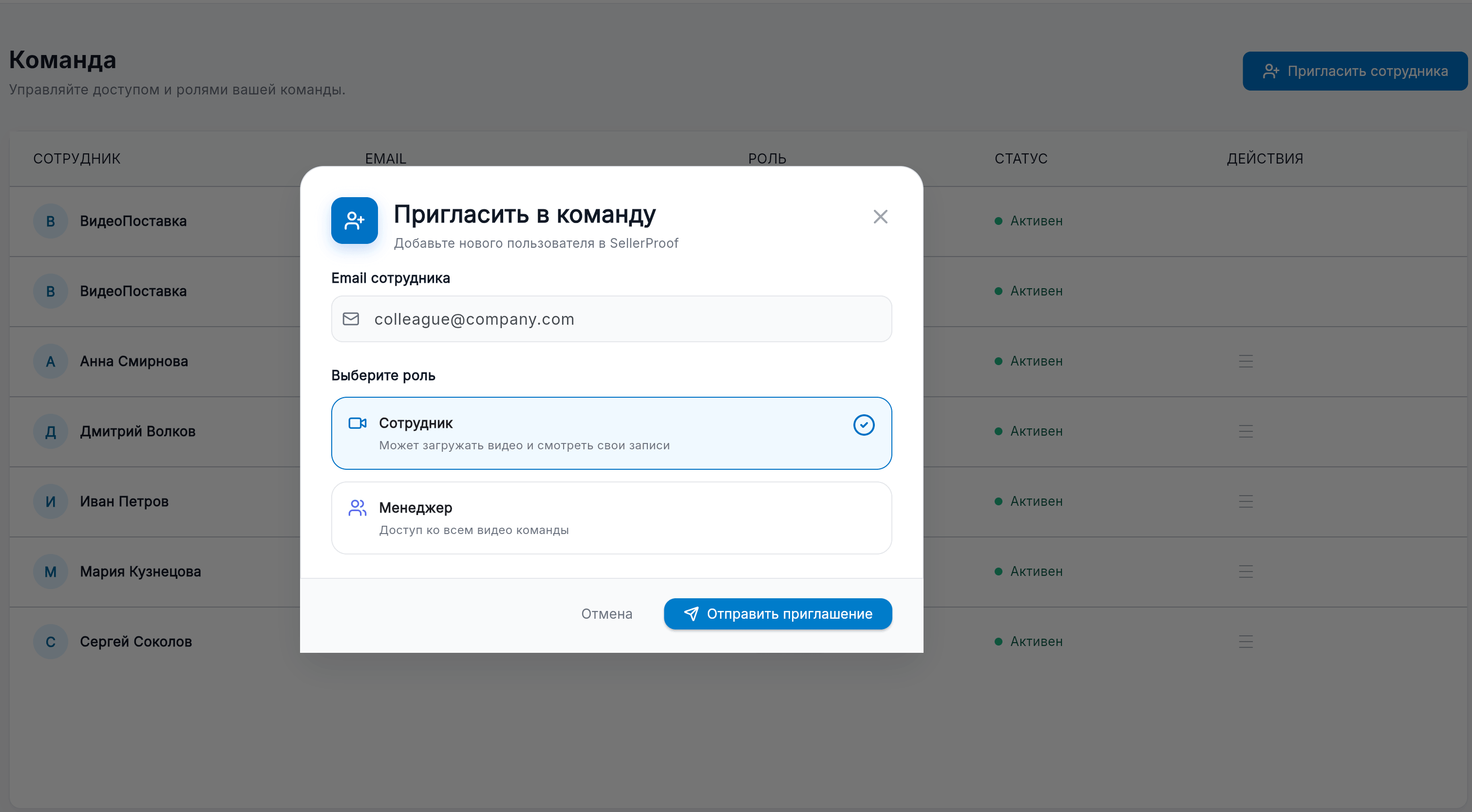Click the checkmark circle on Сотрудник role
The height and width of the screenshot is (812, 1472).
(x=864, y=424)
